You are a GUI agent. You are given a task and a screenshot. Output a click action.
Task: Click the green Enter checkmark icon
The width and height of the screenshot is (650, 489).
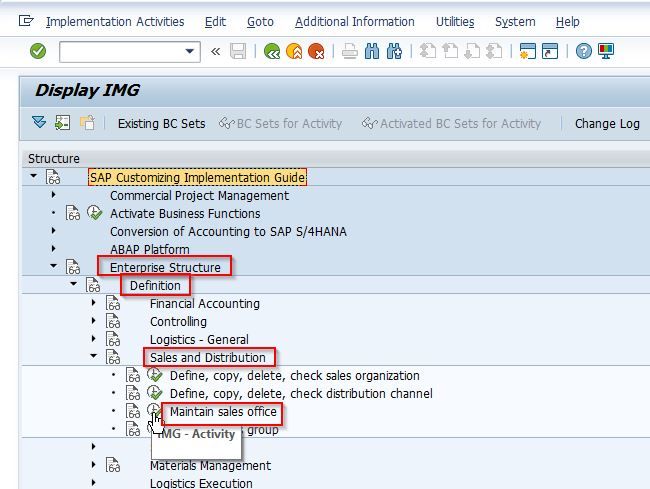point(38,51)
